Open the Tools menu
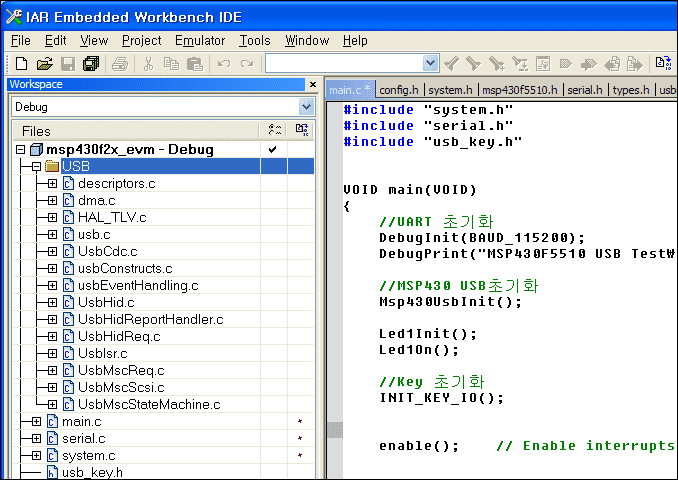 pyautogui.click(x=255, y=41)
